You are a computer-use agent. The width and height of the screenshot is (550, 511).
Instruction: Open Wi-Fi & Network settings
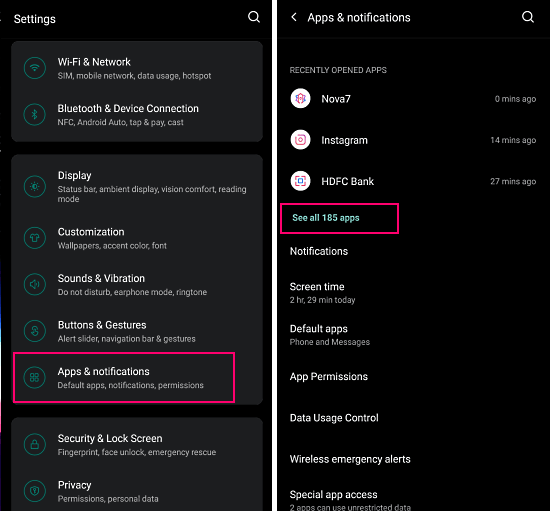(x=137, y=68)
